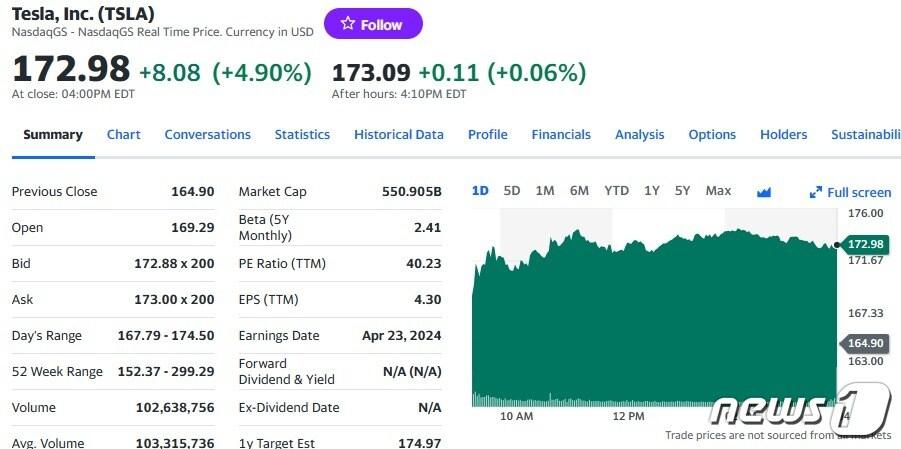Open the Financials tab
901x449 pixels.
(561, 135)
